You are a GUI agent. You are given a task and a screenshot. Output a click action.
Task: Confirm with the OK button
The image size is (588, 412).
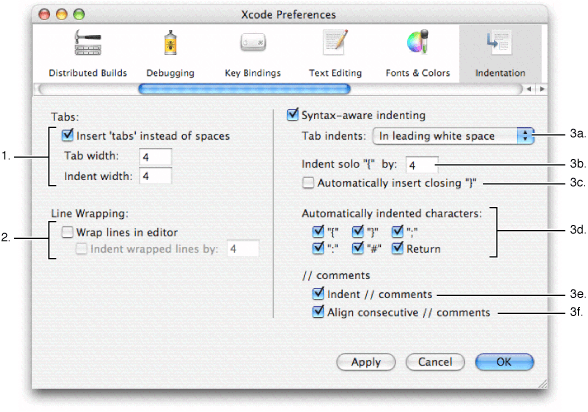pyautogui.click(x=504, y=362)
